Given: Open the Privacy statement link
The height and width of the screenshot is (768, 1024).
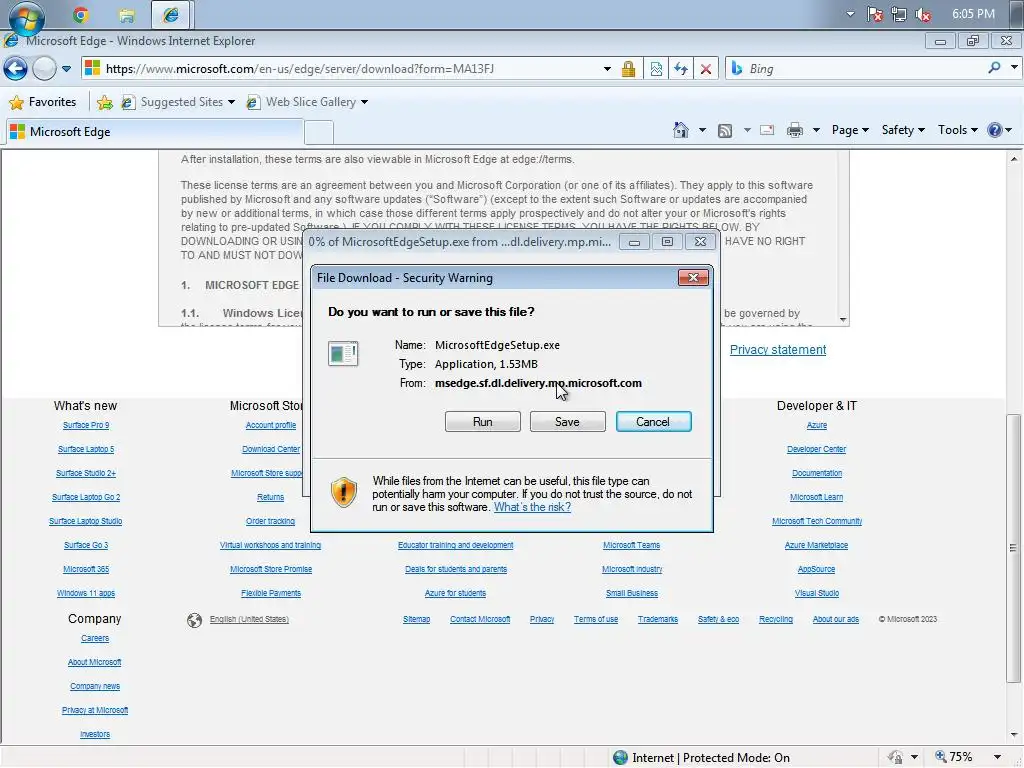Looking at the screenshot, I should (x=778, y=350).
